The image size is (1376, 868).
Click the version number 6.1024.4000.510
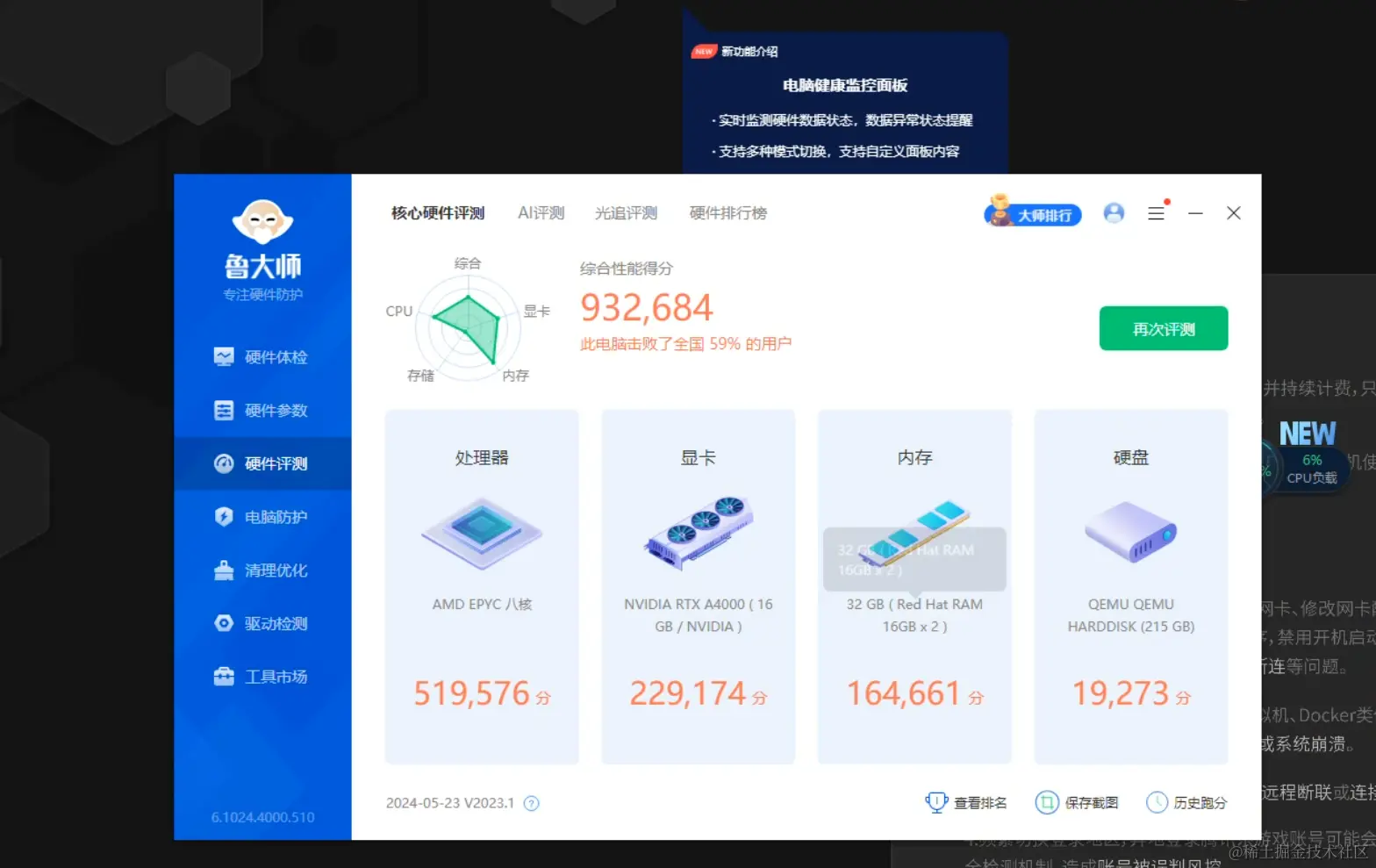(262, 817)
